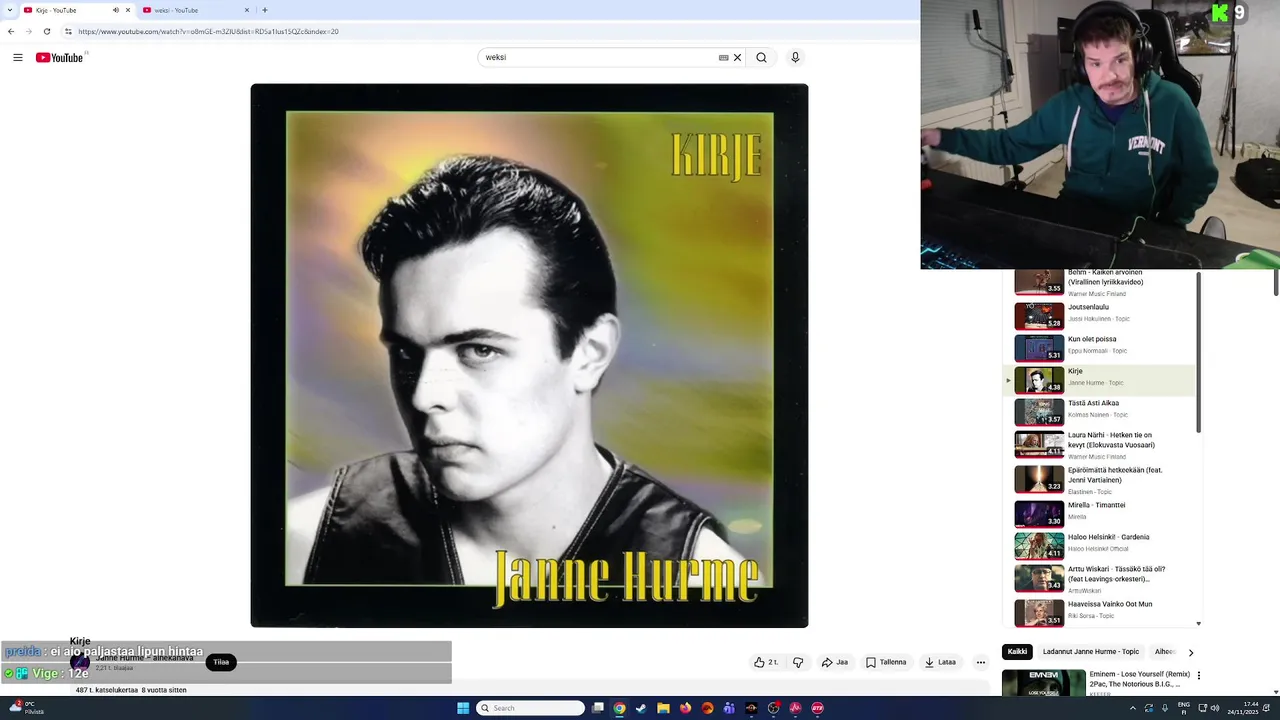
Task: Show hidden system tray icons chevron
Action: pos(1131,708)
